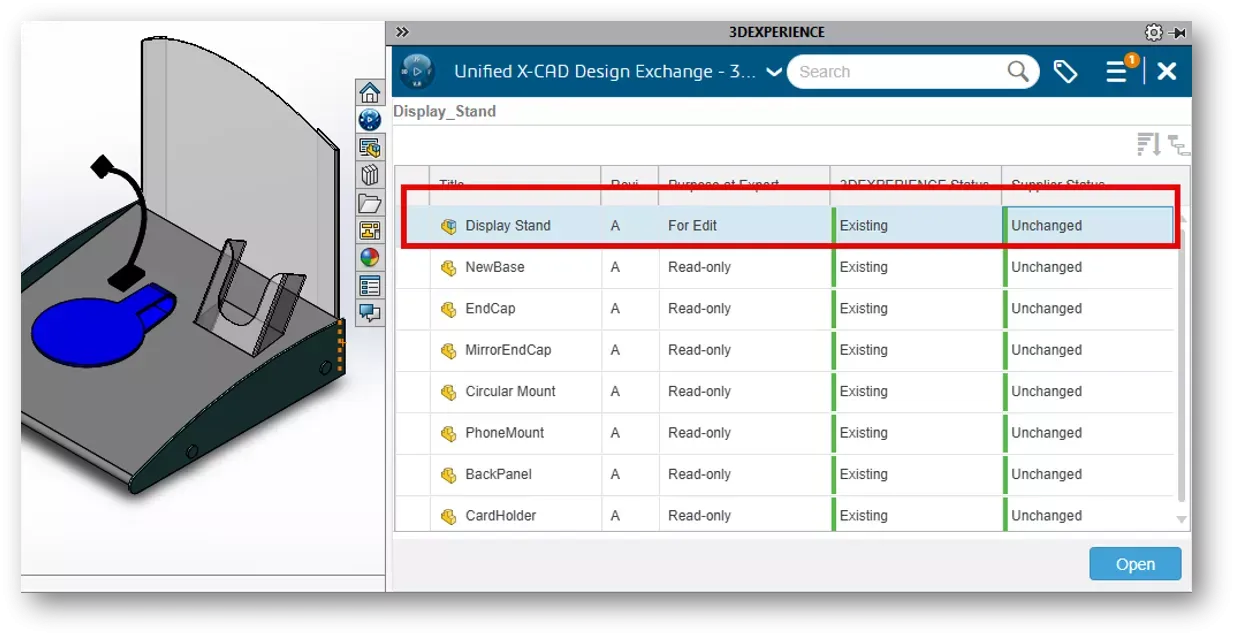Click the PhoneMount part icon
The height and width of the screenshot is (635, 1234).
pyautogui.click(x=449, y=433)
